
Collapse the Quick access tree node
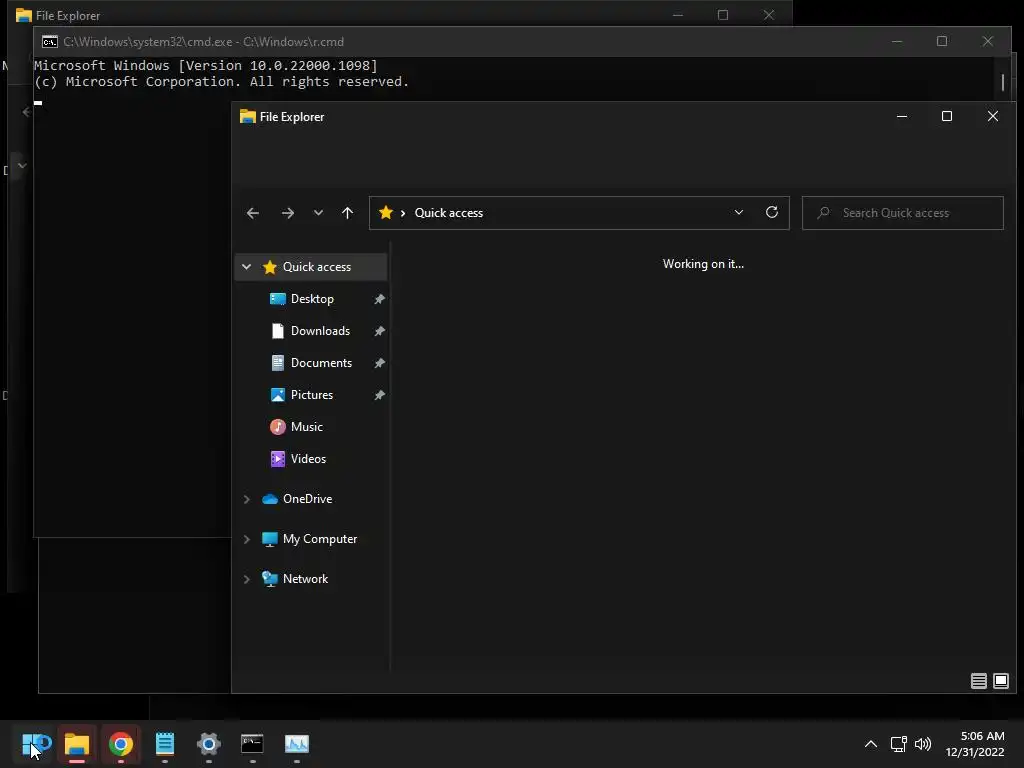pos(246,266)
